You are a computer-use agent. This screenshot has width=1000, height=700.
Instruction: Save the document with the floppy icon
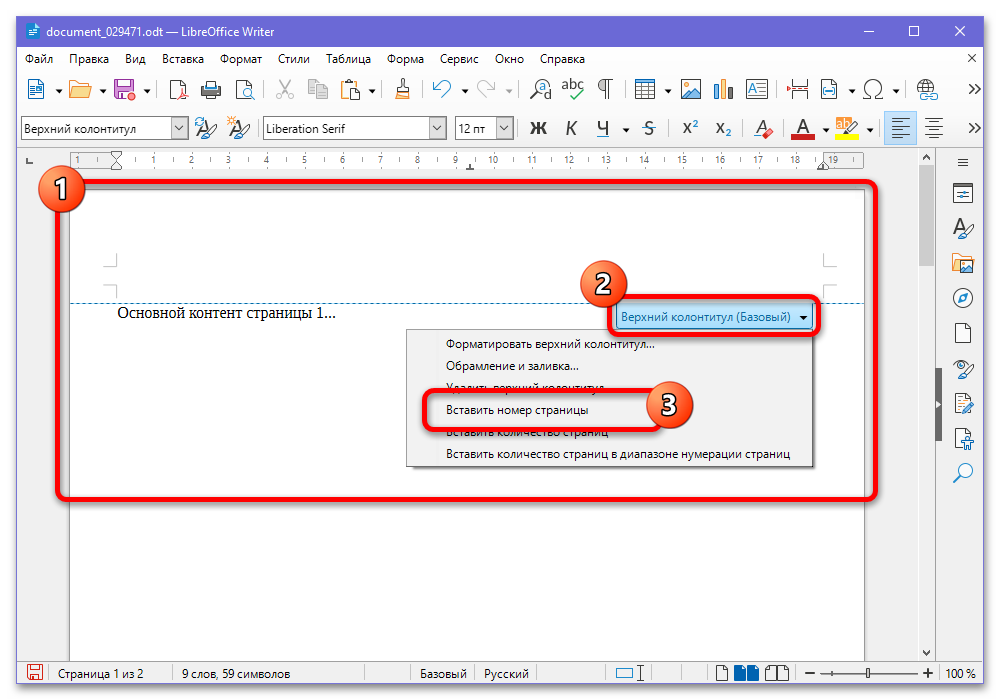(124, 90)
